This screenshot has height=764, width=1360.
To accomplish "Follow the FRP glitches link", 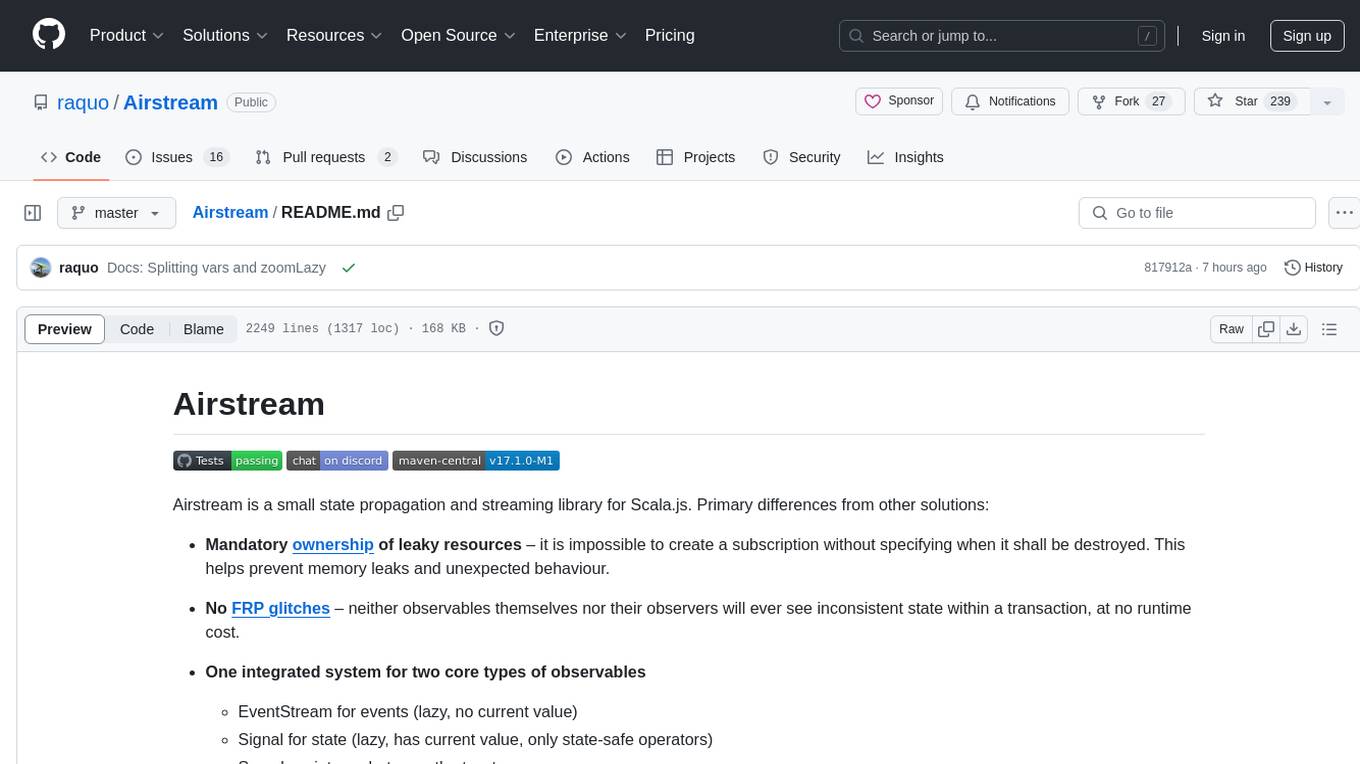I will pyautogui.click(x=281, y=608).
